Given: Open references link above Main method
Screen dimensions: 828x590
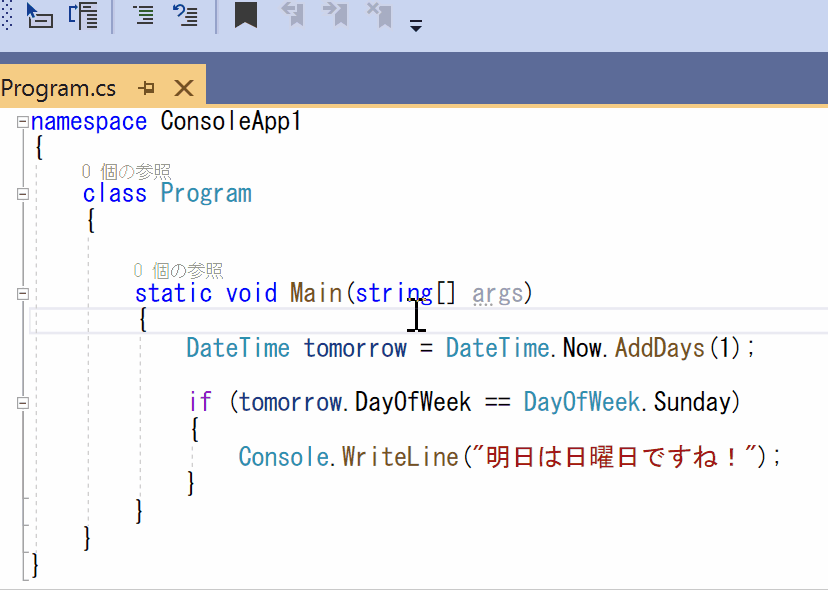Looking at the screenshot, I should click(178, 271).
